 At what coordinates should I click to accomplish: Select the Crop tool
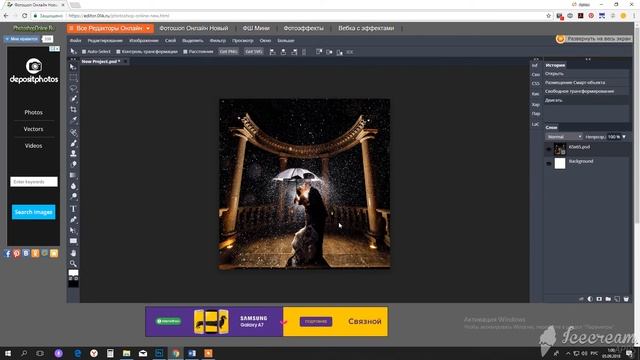click(x=73, y=109)
